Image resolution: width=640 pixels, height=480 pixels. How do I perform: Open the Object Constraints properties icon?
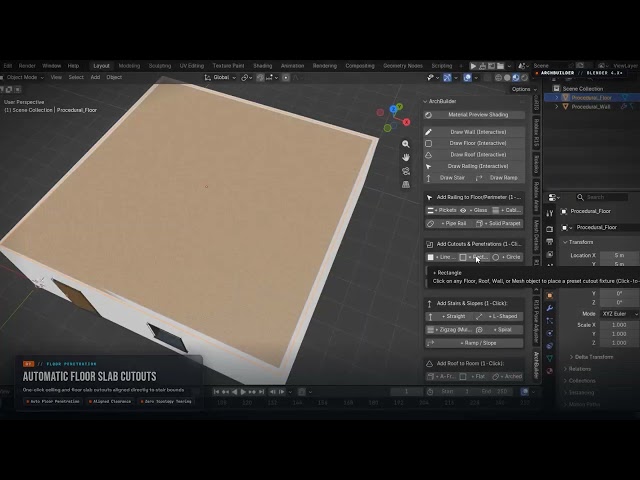[x=550, y=346]
